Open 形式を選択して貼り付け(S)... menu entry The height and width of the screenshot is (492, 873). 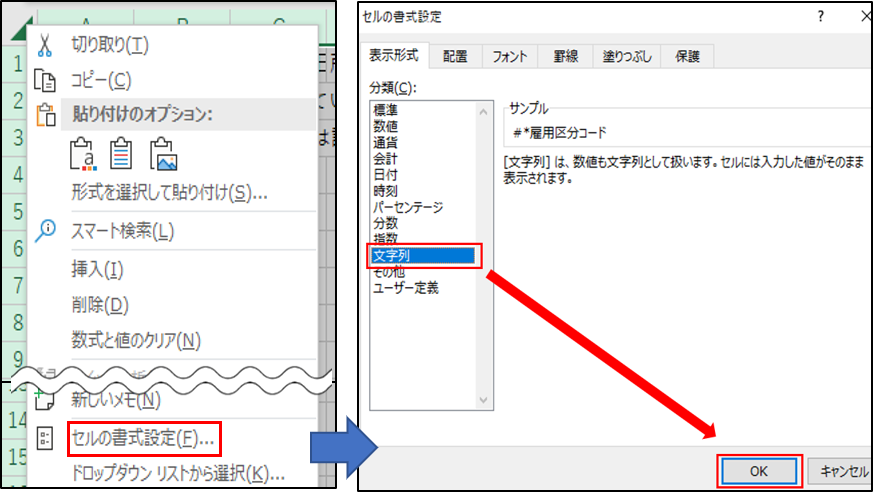[170, 193]
